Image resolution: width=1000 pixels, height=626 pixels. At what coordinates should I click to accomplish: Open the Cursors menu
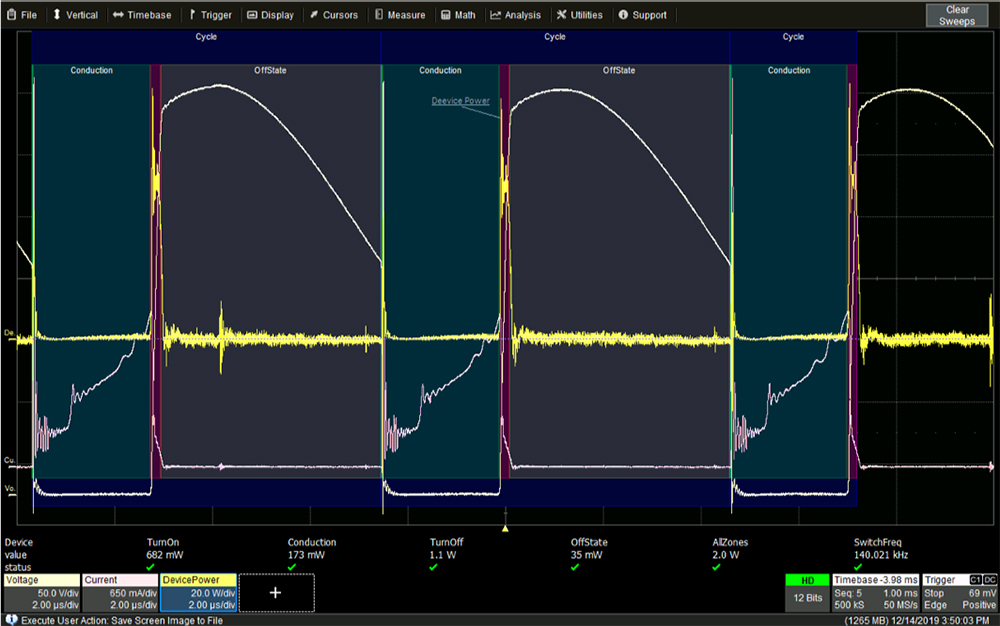334,15
